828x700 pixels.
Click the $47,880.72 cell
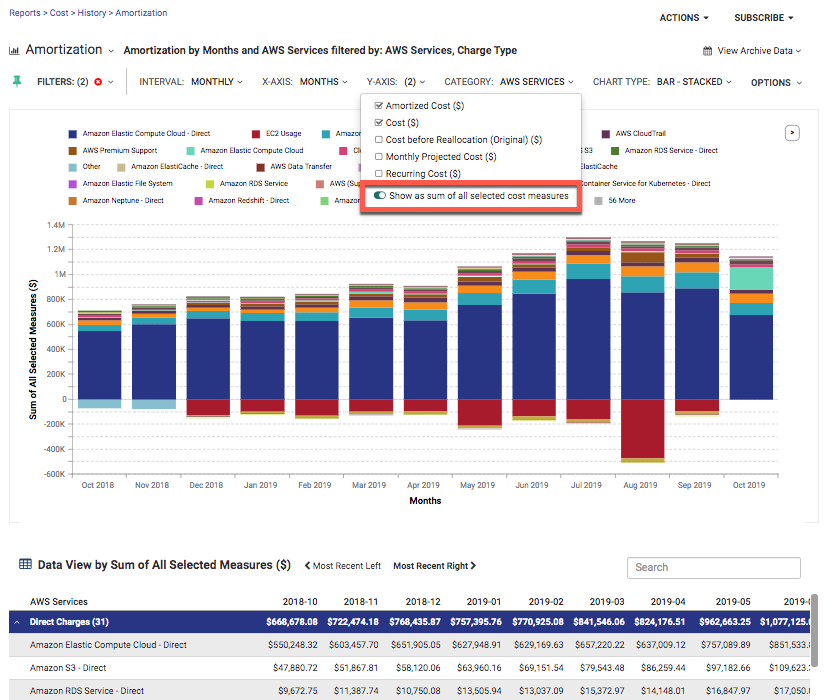click(x=295, y=668)
